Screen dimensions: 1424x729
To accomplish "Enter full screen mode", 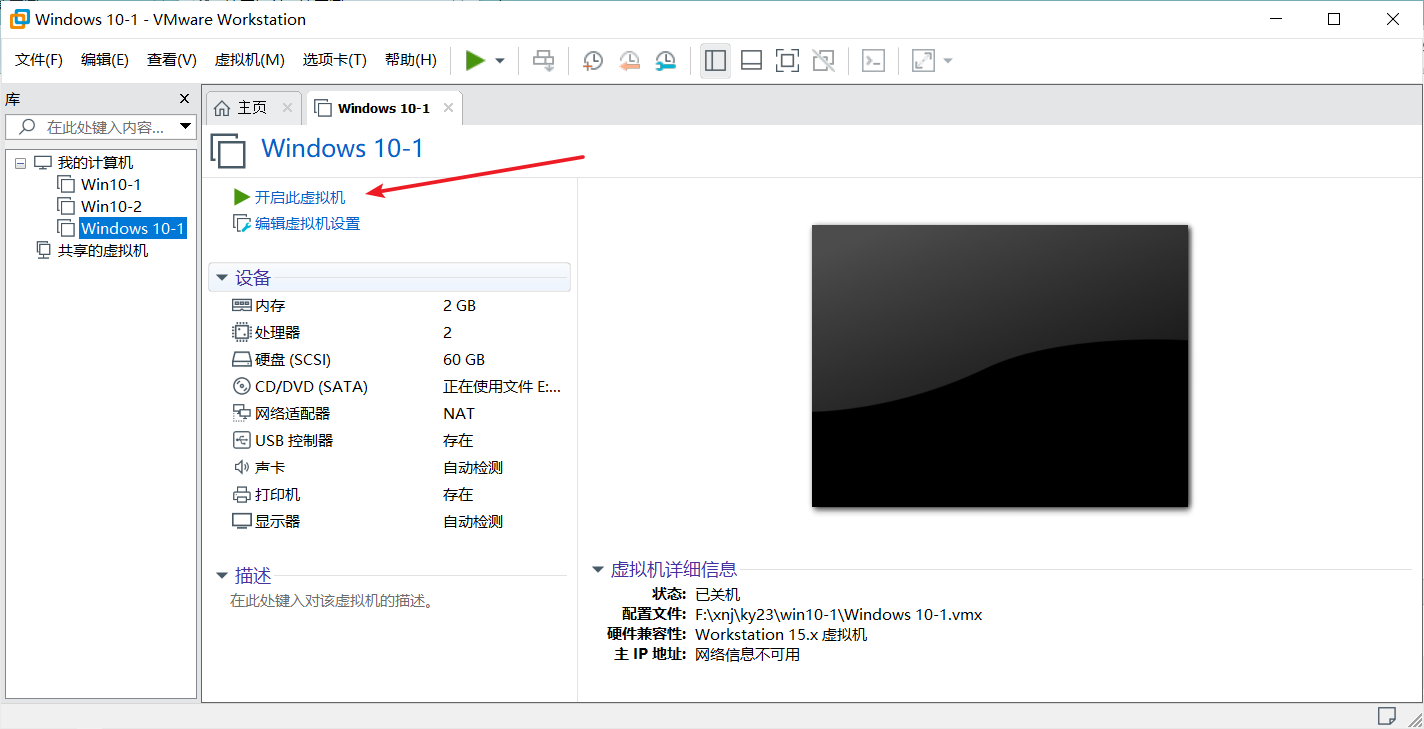I will [x=787, y=61].
